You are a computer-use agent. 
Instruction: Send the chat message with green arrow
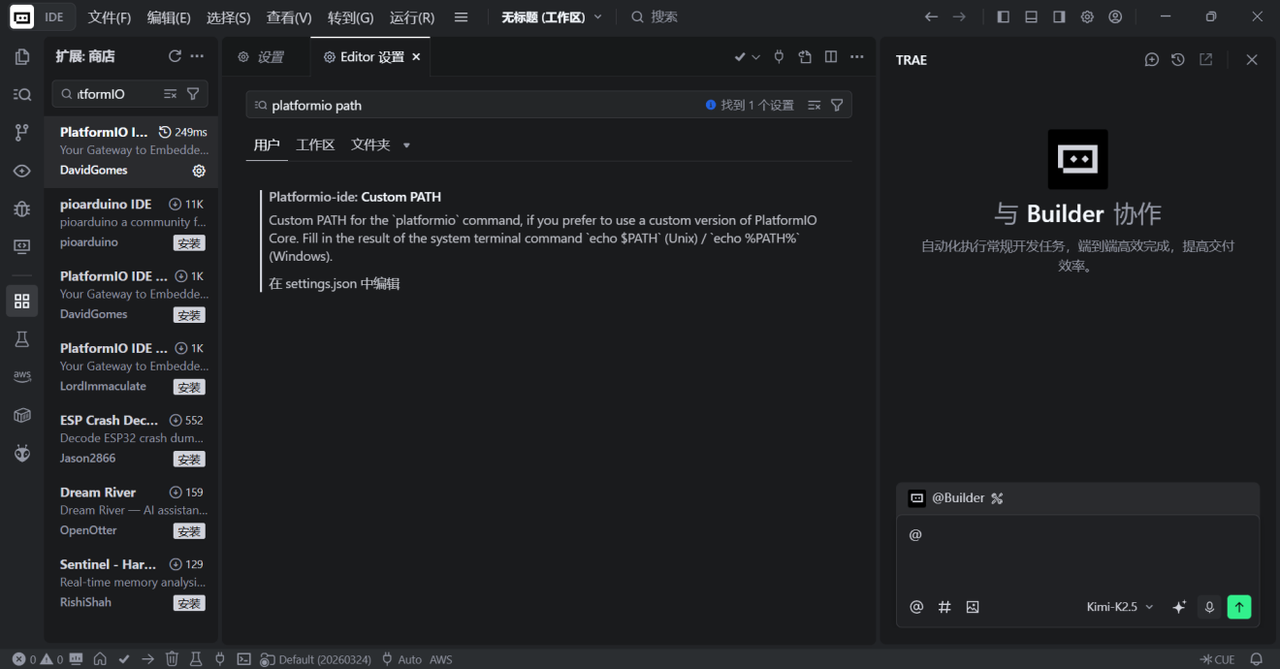tap(1239, 607)
